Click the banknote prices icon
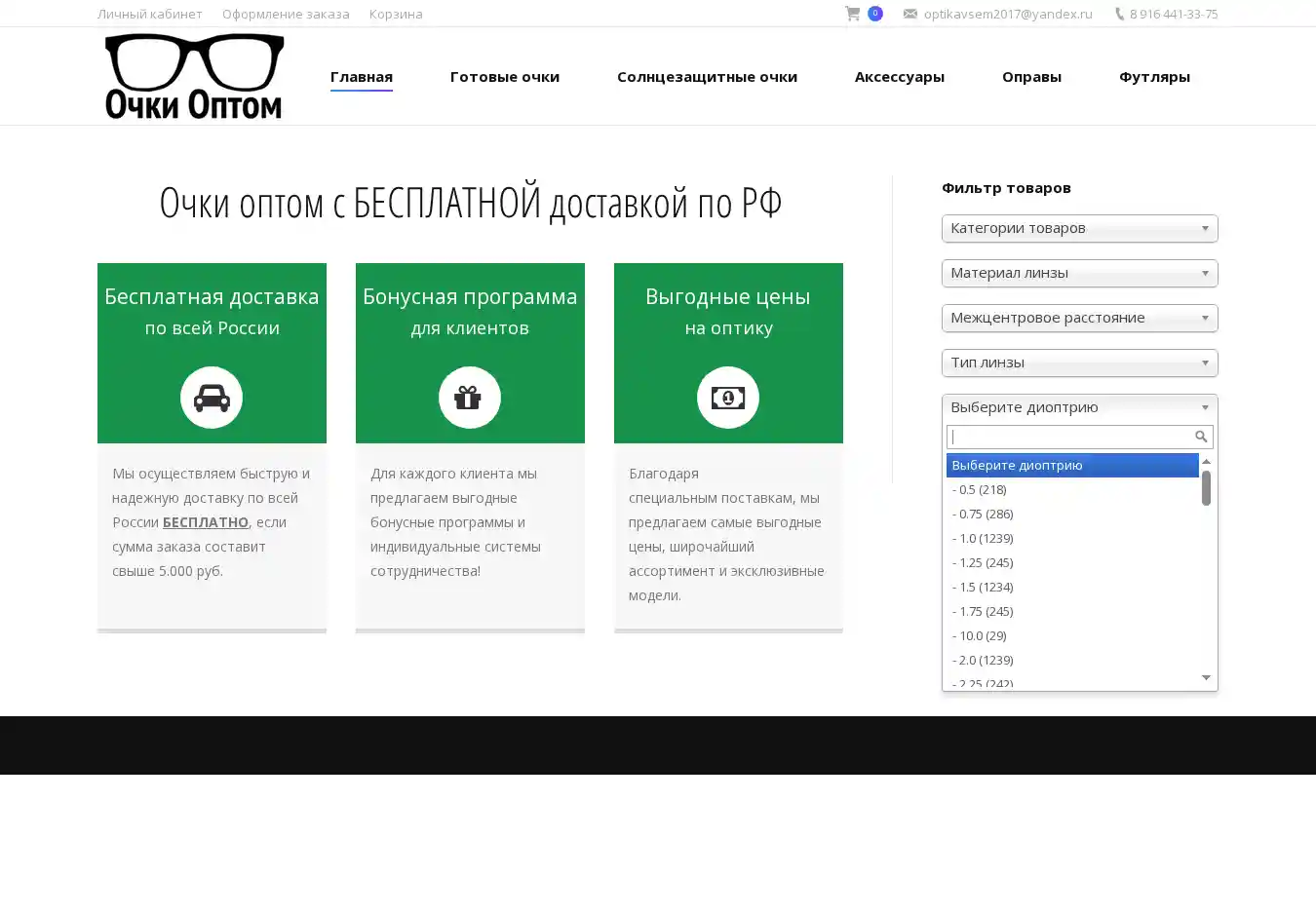 [x=727, y=398]
